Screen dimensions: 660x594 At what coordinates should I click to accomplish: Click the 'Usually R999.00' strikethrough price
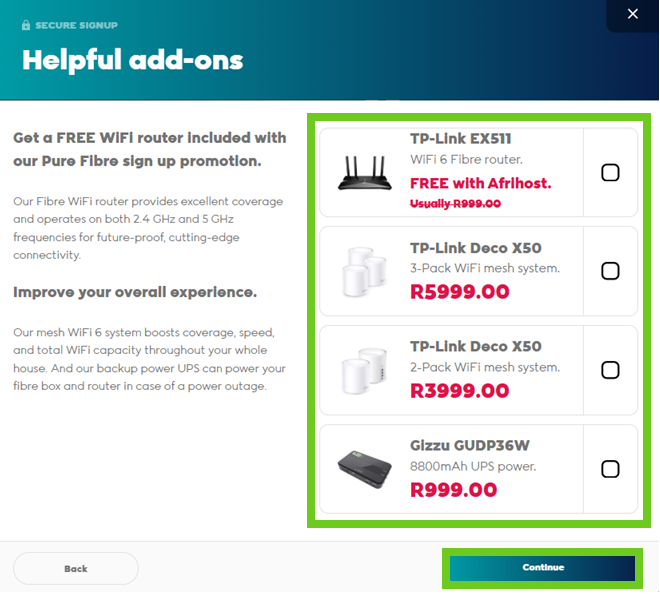pos(455,203)
